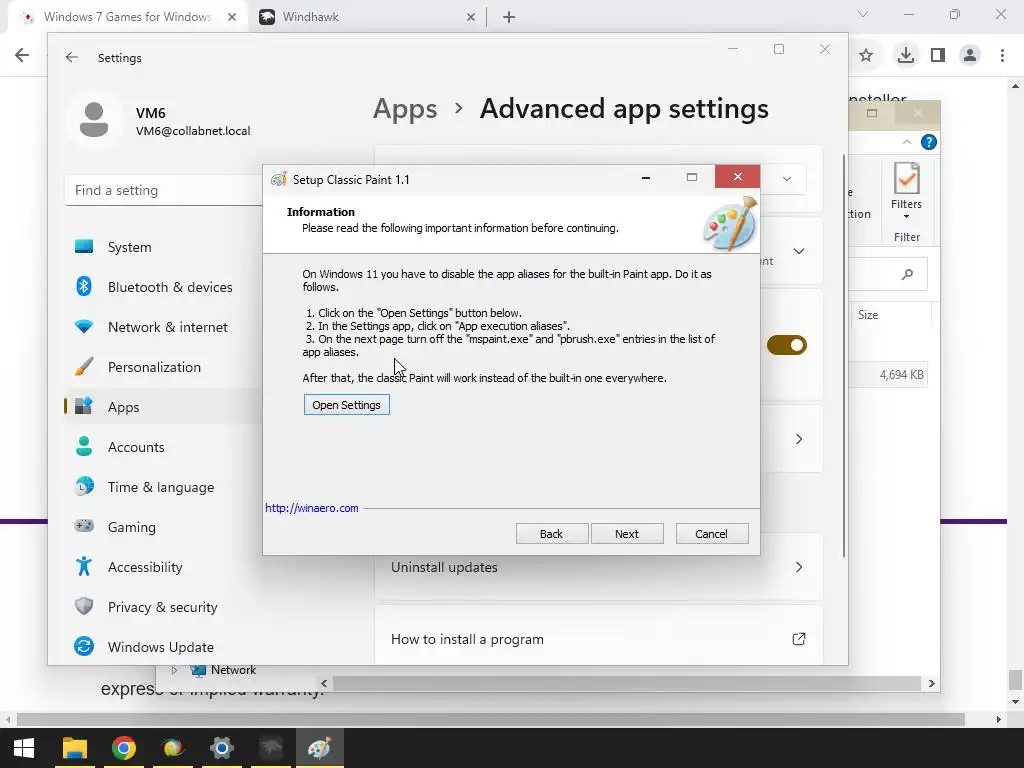Click Apps in the breadcrumb heading
Screen dimensions: 1024x768
405,108
